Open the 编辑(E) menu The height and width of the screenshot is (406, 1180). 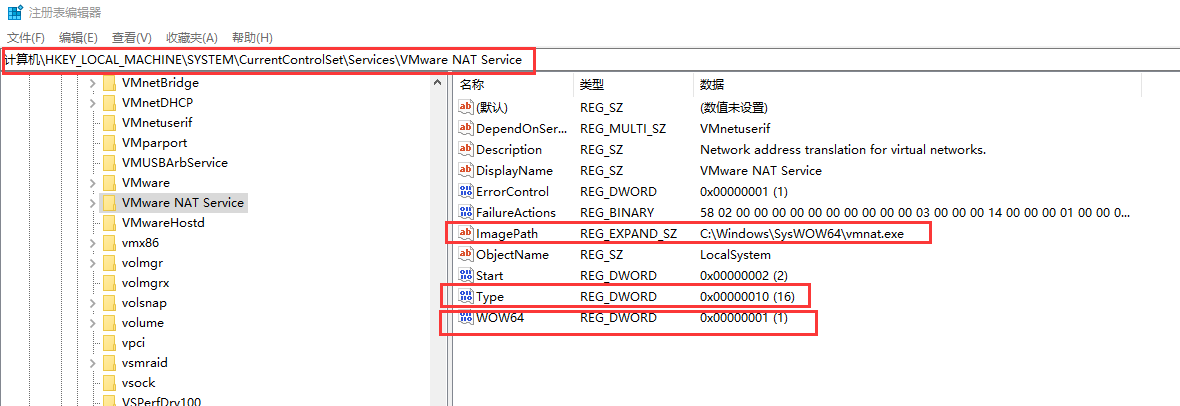[79, 38]
